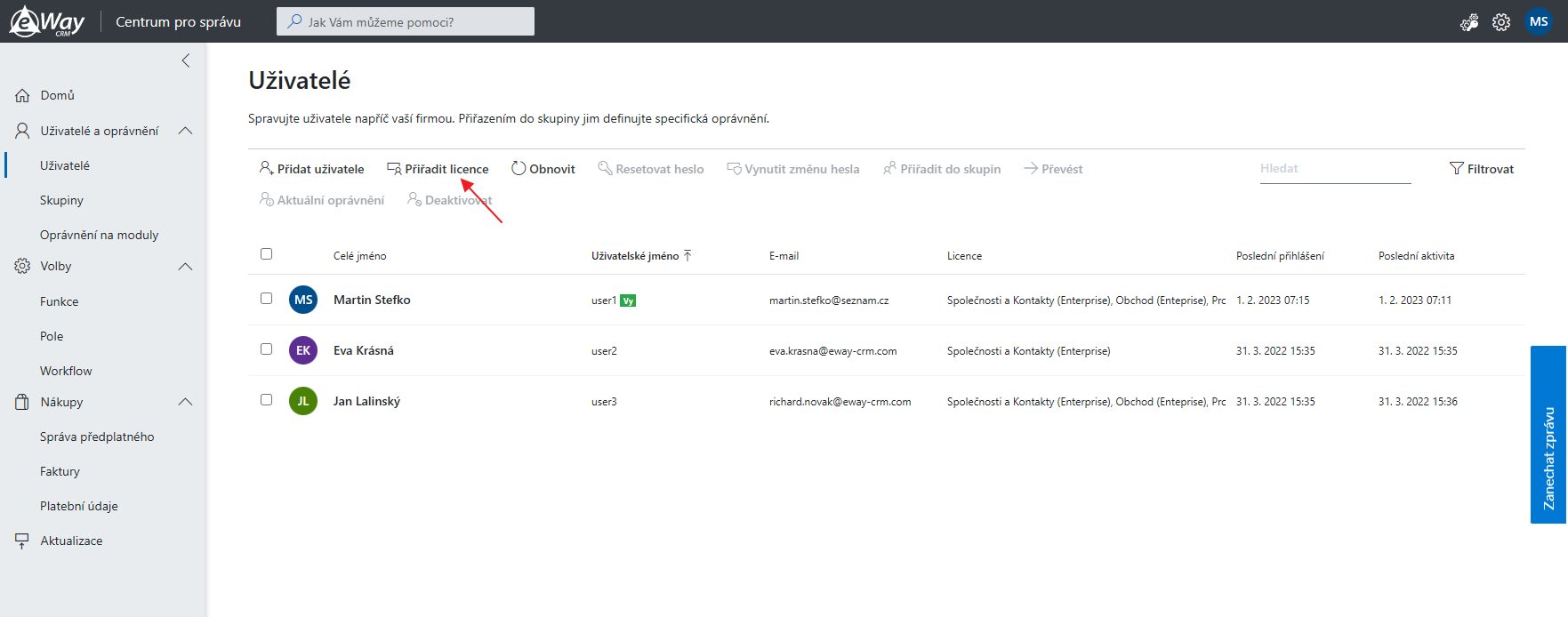Viewport: 1568px width, 617px height.
Task: Click the Vynutit změnu hesla icon
Action: click(x=734, y=168)
